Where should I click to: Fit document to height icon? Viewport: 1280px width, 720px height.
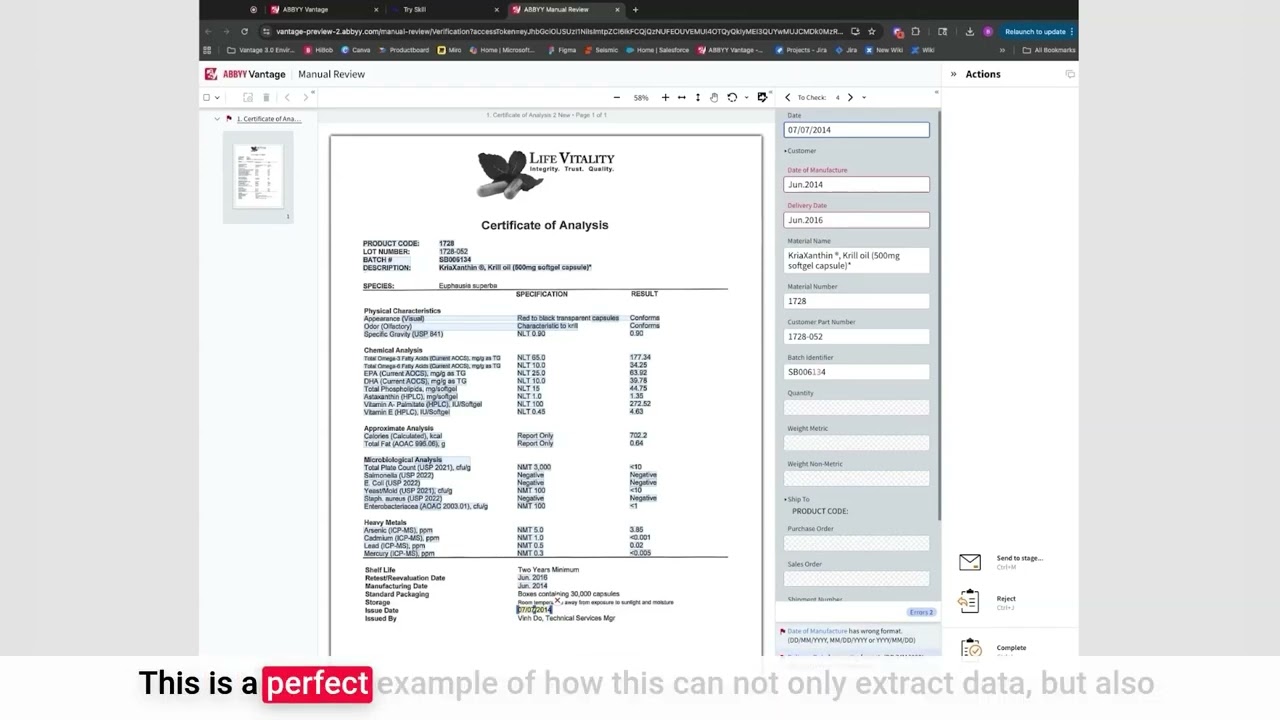(698, 97)
